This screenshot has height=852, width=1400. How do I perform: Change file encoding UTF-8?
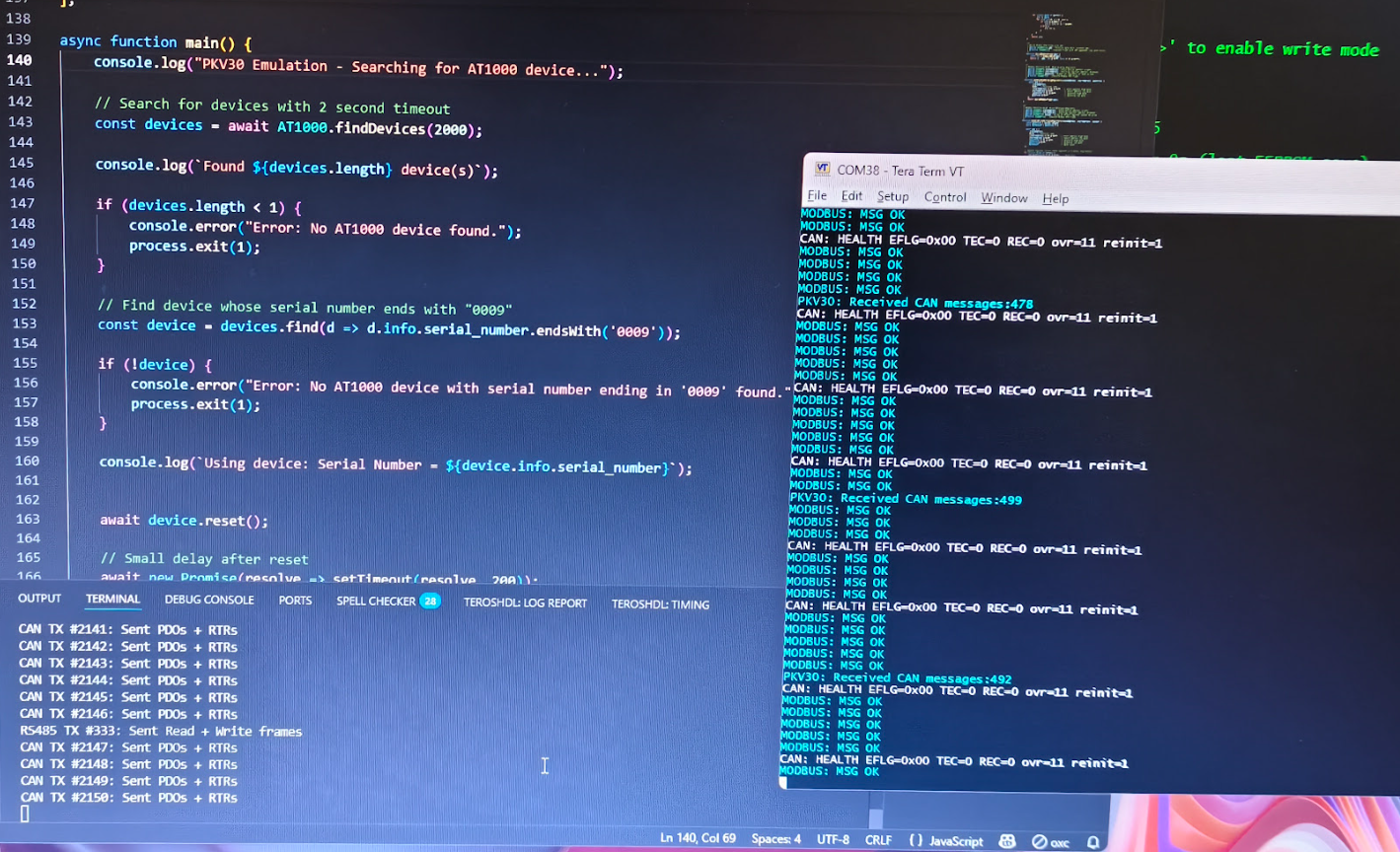[833, 839]
